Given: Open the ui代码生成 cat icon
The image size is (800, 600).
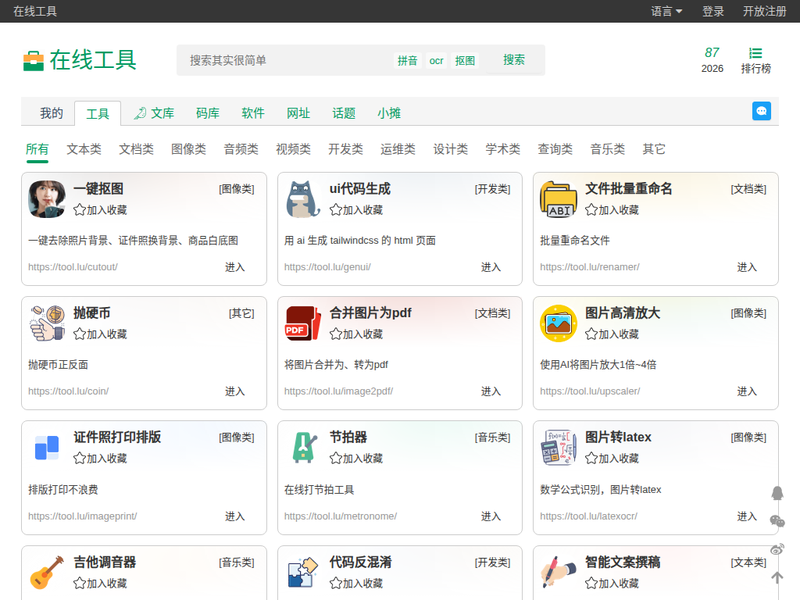Looking at the screenshot, I should pyautogui.click(x=303, y=198).
